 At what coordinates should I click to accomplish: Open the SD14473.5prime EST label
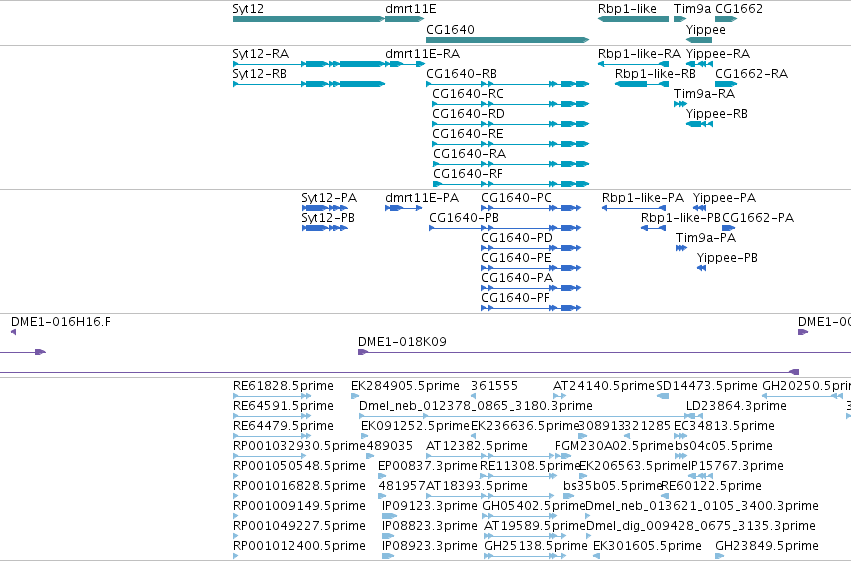[x=707, y=386]
